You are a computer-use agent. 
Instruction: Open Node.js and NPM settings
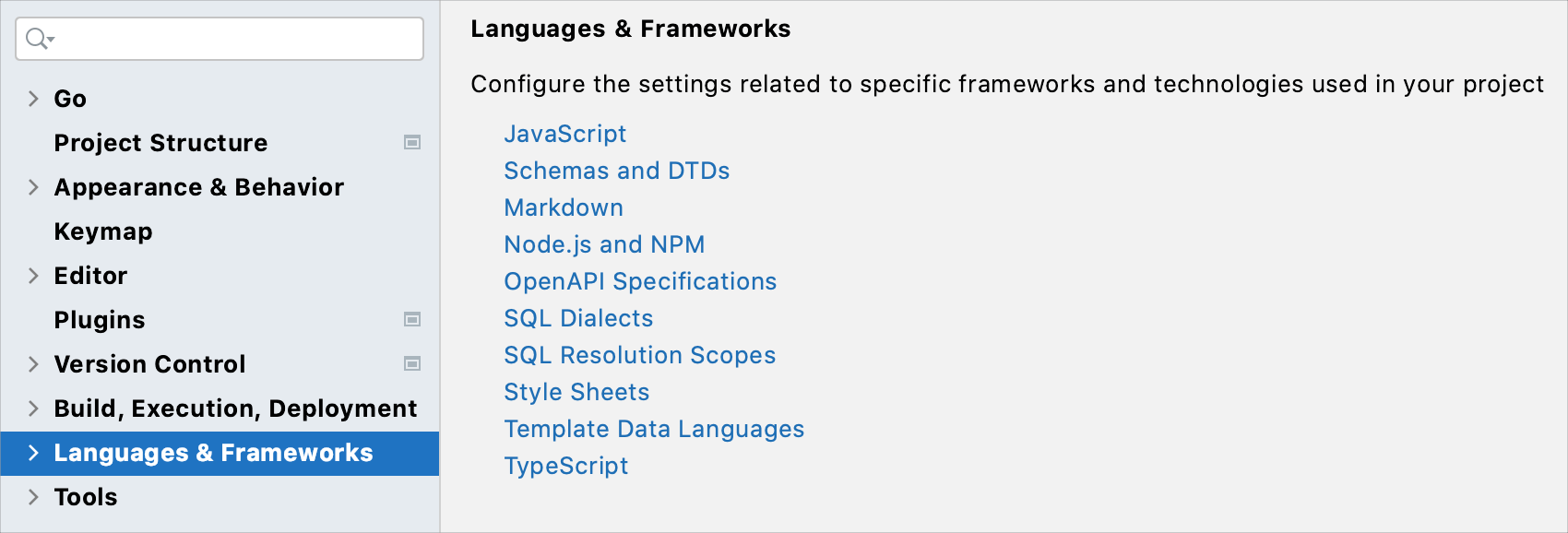[x=604, y=244]
